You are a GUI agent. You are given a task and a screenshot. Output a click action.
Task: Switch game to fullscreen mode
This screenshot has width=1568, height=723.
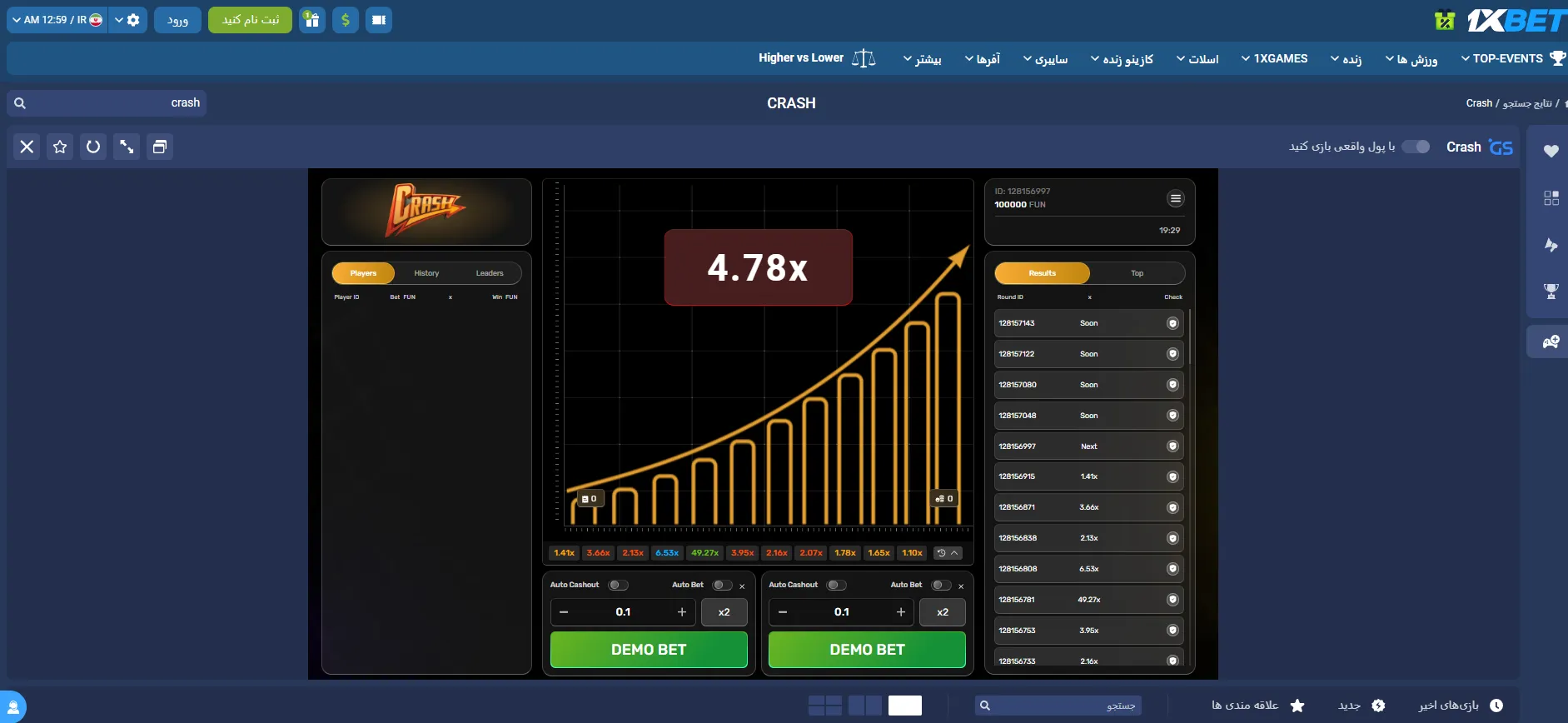[127, 147]
